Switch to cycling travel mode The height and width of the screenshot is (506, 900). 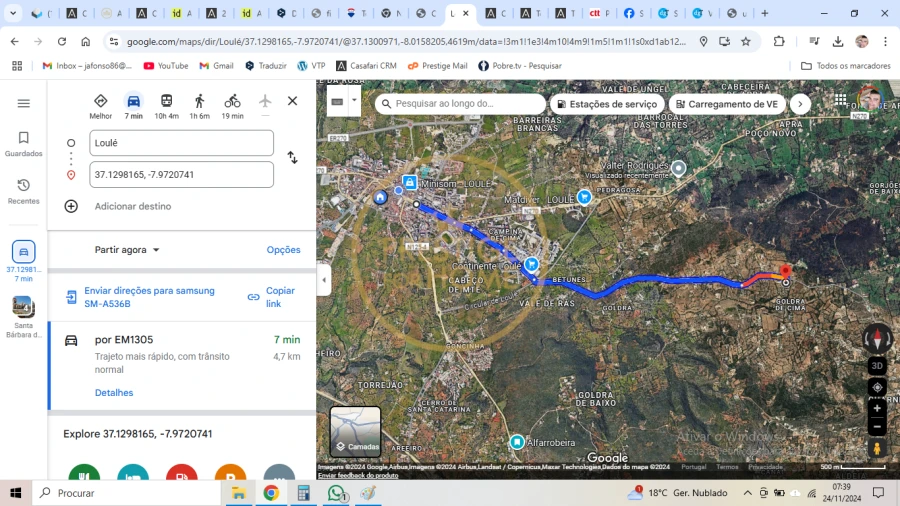pos(232,102)
